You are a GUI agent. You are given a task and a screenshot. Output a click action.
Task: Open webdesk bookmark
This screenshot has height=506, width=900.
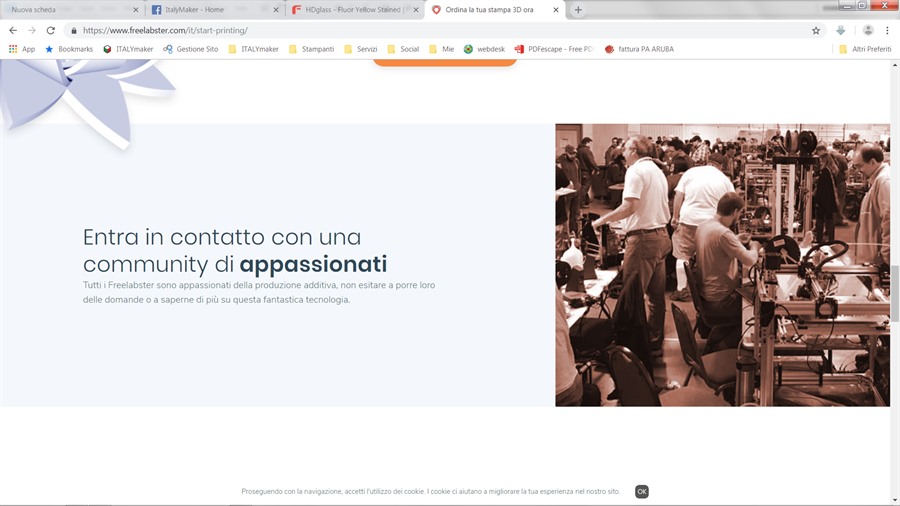click(x=484, y=49)
